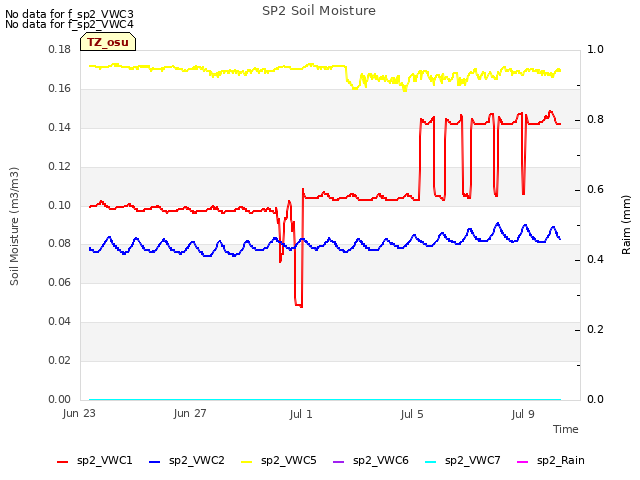Click the yellow sp2_VWC5 legend swatch
Viewport: 640px width, 480px height.
(247, 462)
